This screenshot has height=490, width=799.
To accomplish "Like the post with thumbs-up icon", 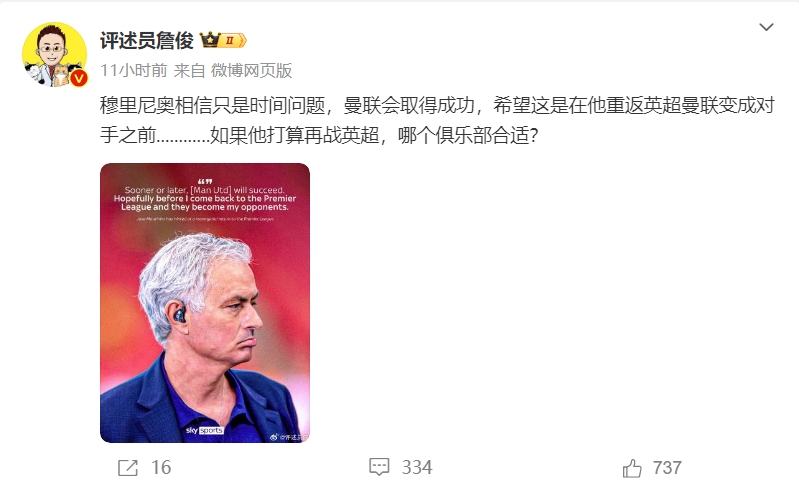I will [x=632, y=468].
